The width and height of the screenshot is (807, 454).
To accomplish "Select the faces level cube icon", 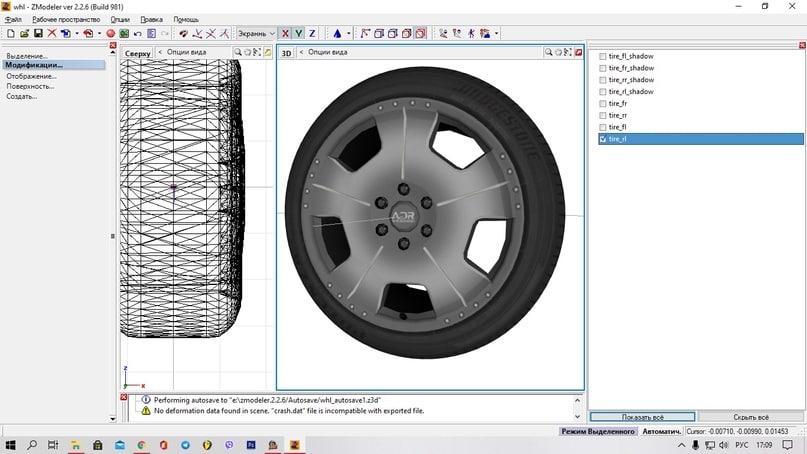I will click(x=393, y=33).
